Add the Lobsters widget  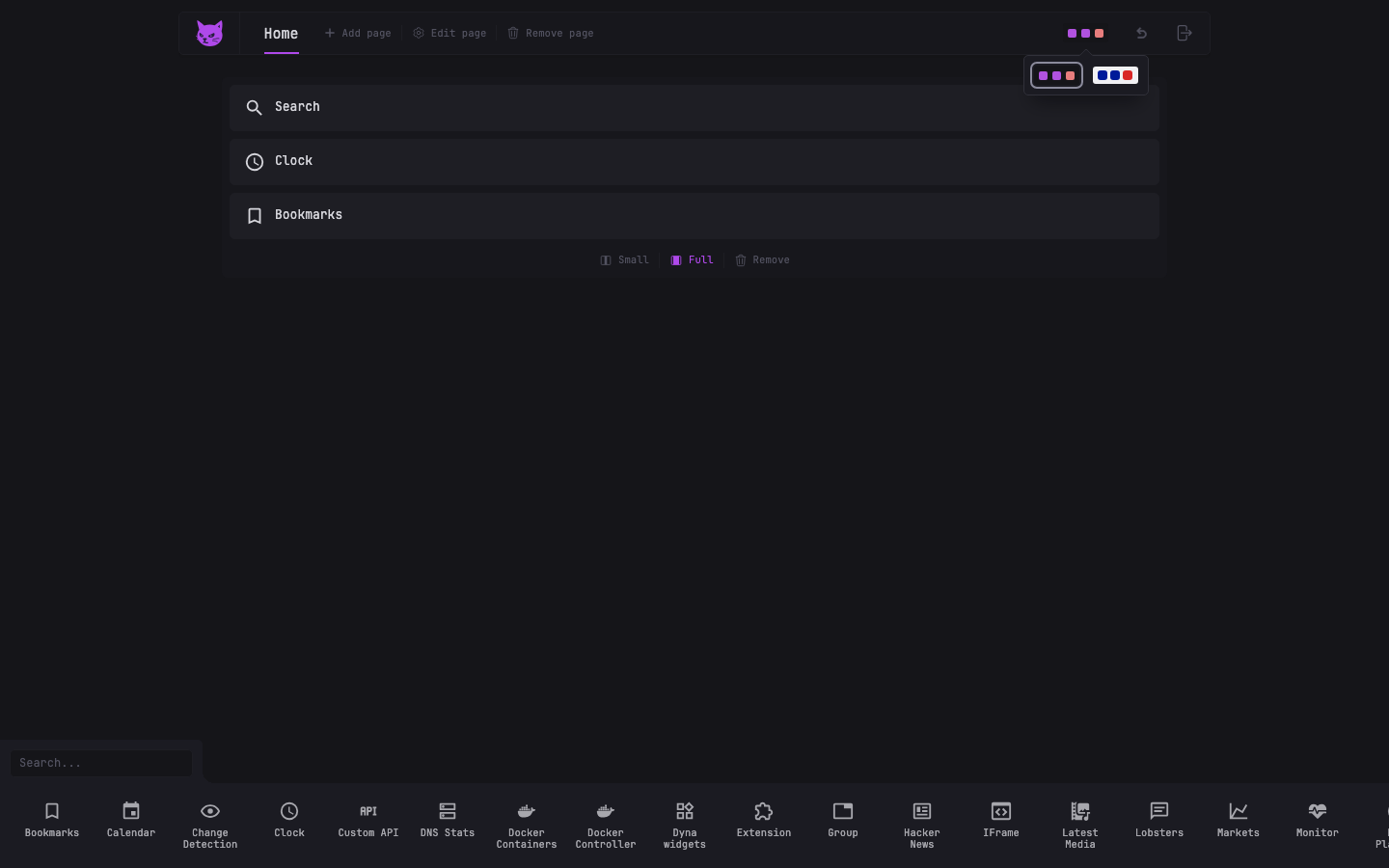click(1159, 821)
